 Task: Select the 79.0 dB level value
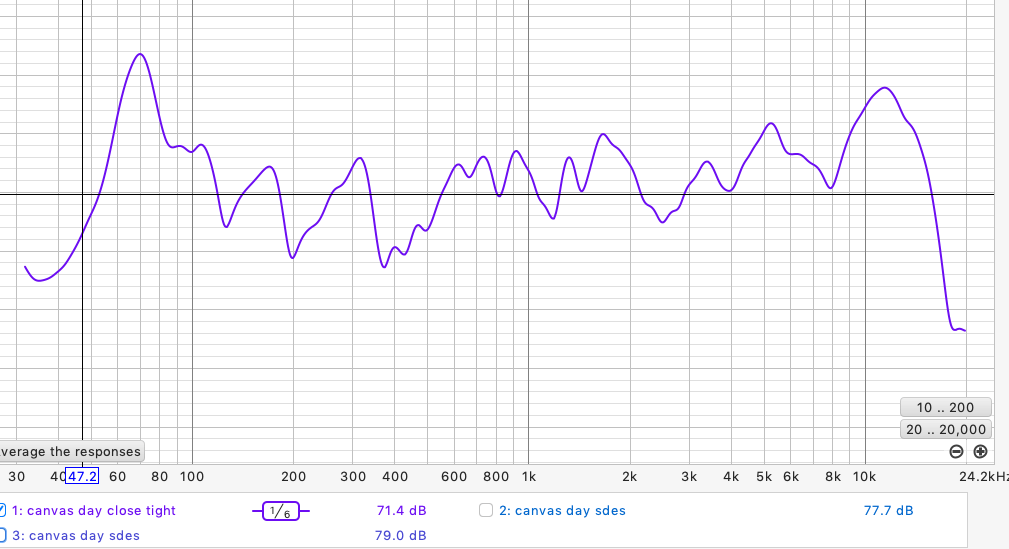[x=400, y=535]
